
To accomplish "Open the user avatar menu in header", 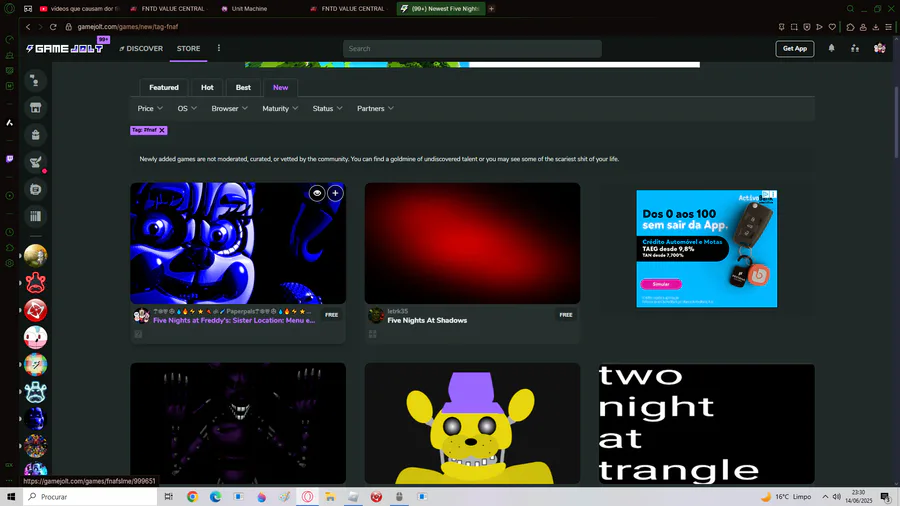I will click(x=879, y=48).
